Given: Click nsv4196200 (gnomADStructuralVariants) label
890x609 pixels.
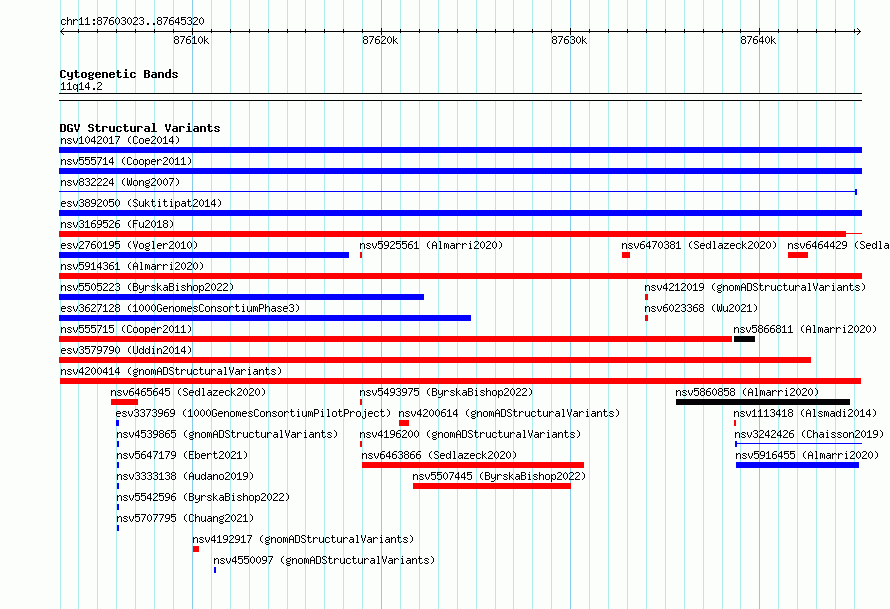Looking at the screenshot, I should tap(470, 434).
